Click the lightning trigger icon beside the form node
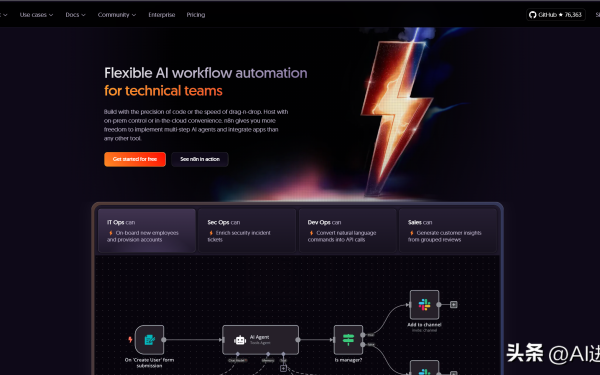 point(130,339)
